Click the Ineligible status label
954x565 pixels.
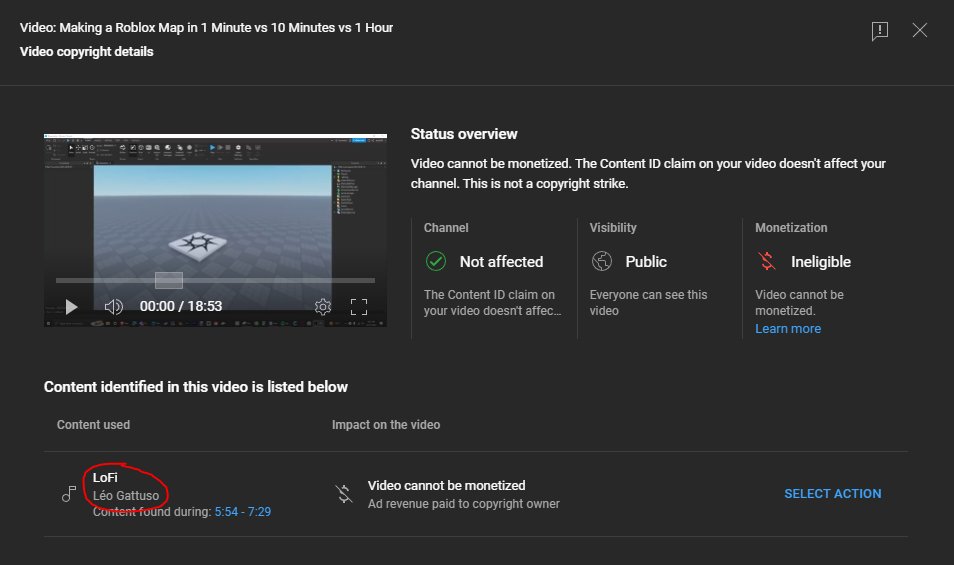(x=821, y=262)
